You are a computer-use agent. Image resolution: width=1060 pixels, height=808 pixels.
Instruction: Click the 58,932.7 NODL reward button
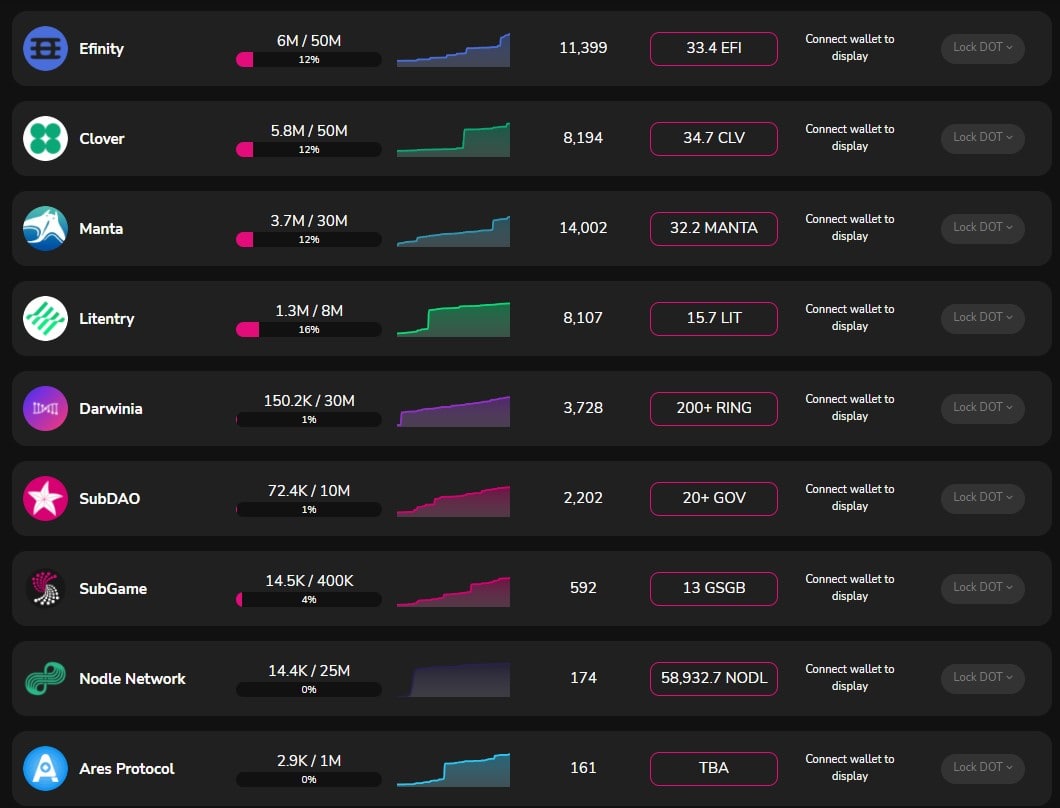714,678
